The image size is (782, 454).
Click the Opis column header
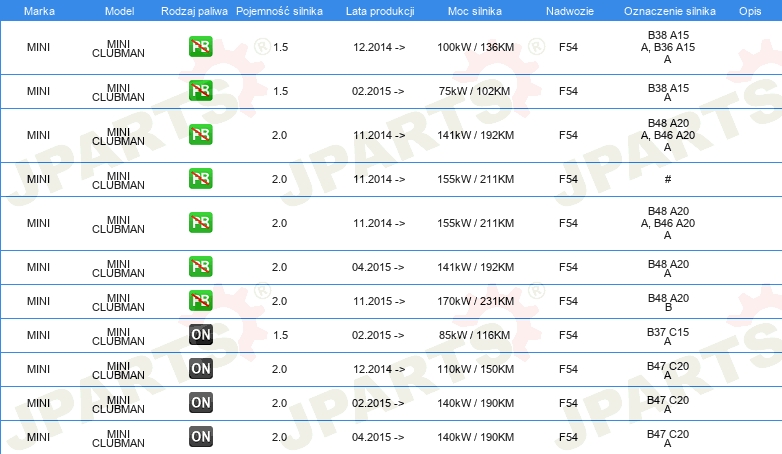click(750, 11)
